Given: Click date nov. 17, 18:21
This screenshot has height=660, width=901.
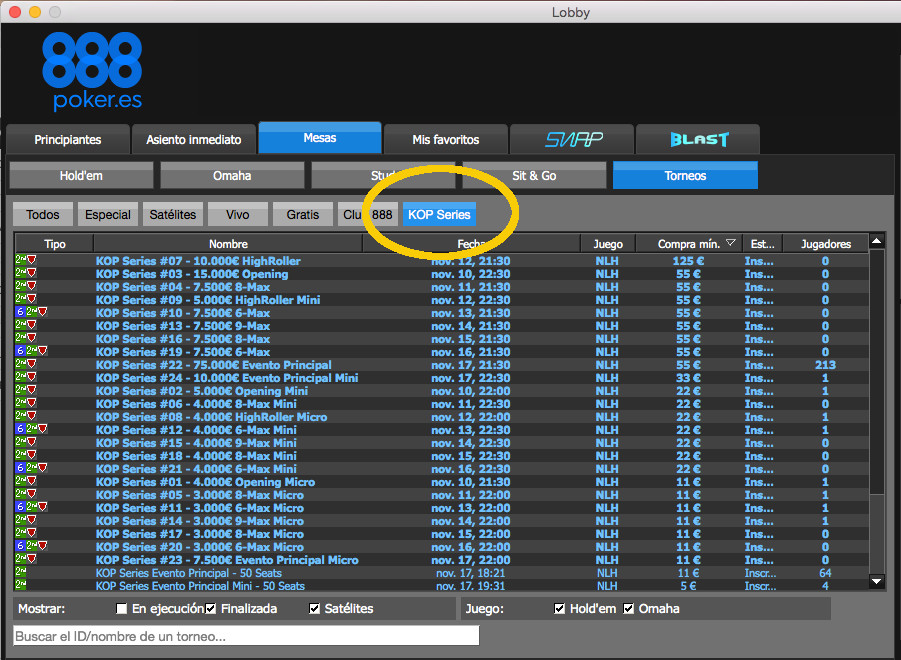Looking at the screenshot, I should coord(471,573).
